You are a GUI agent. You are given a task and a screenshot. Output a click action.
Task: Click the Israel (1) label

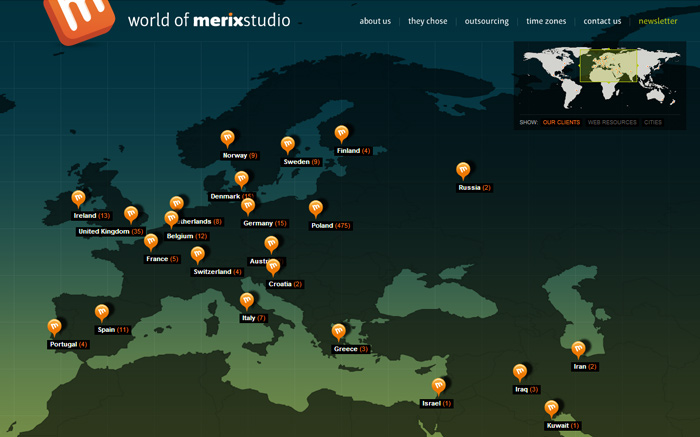[x=437, y=404]
